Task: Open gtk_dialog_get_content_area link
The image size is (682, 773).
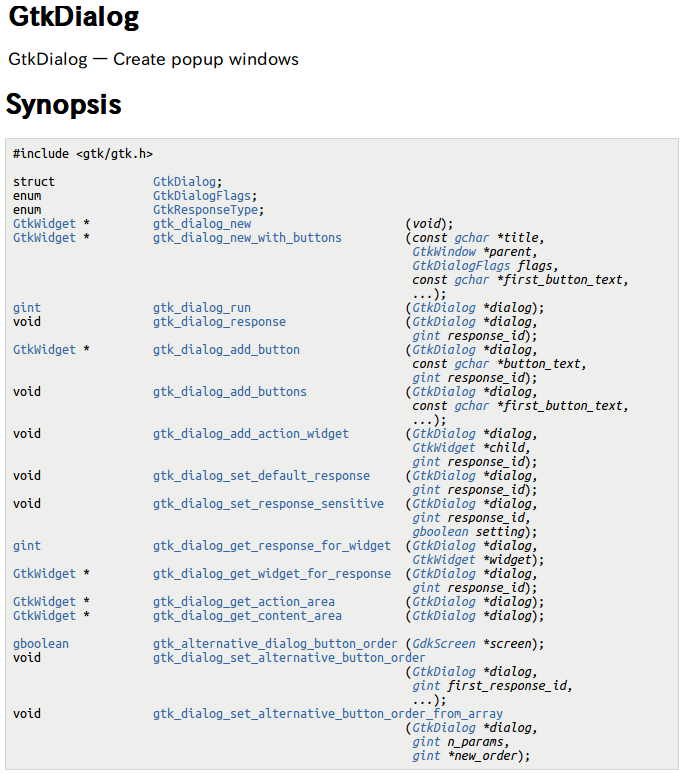Action: pyautogui.click(x=247, y=616)
